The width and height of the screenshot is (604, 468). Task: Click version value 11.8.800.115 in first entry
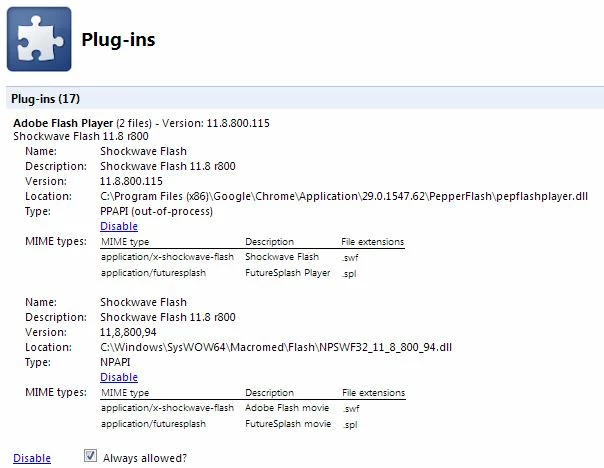(131, 181)
